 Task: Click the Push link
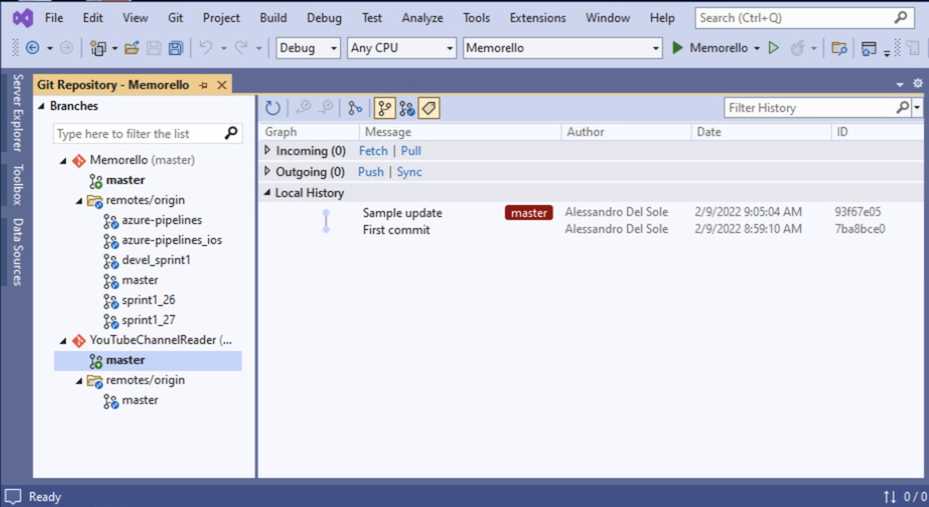point(371,172)
